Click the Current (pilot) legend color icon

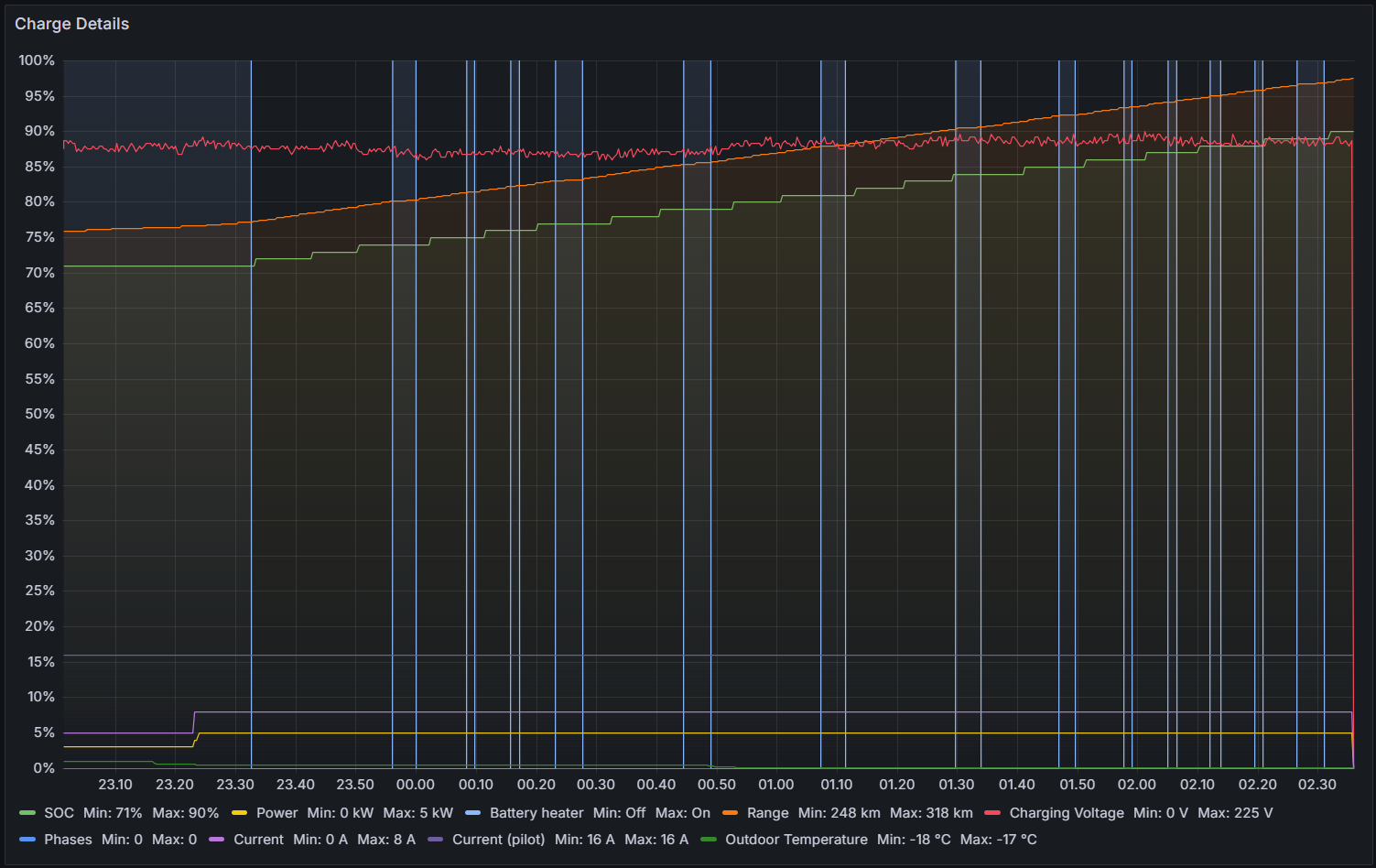[435, 840]
